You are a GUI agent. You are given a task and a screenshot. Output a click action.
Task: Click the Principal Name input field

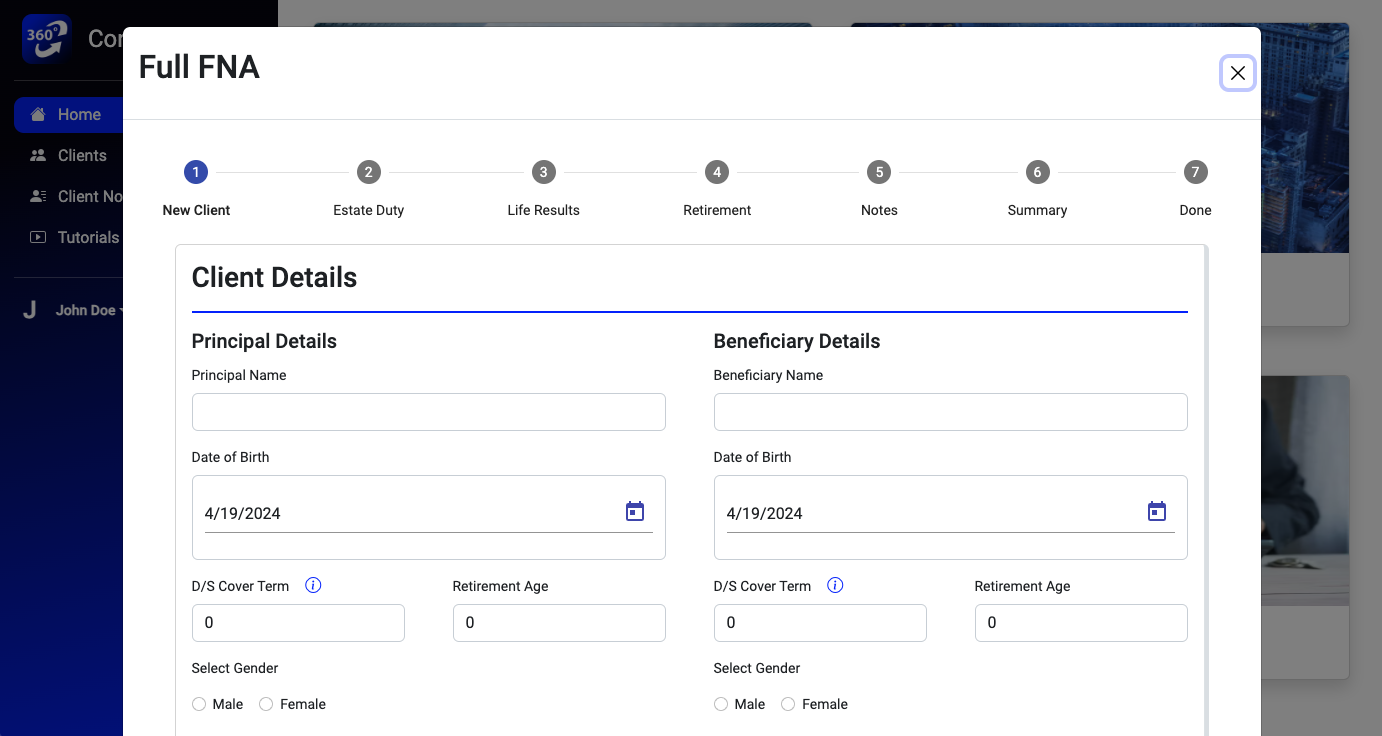point(428,412)
